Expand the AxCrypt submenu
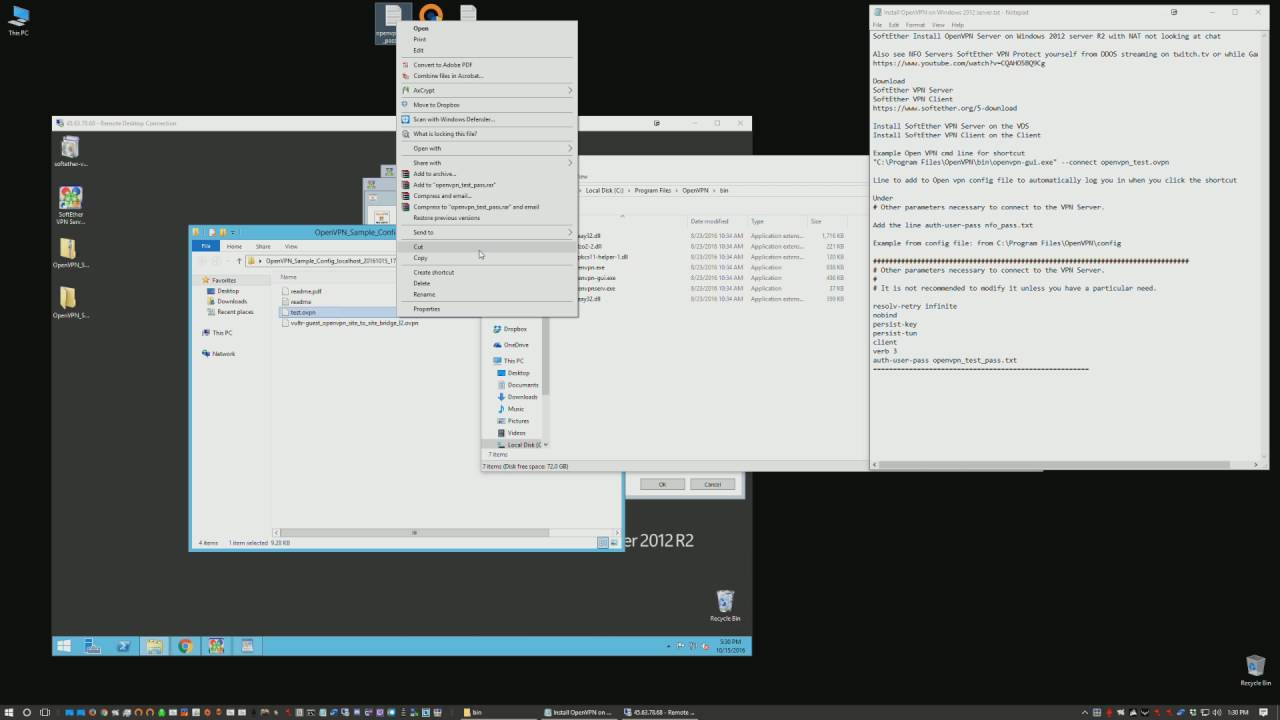The width and height of the screenshot is (1280, 720). pyautogui.click(x=487, y=90)
